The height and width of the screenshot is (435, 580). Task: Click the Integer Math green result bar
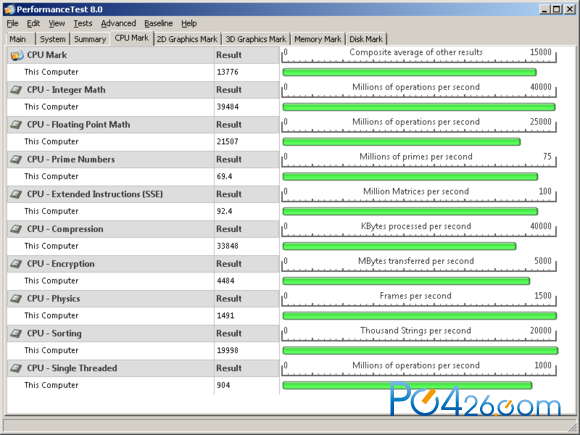tap(419, 107)
